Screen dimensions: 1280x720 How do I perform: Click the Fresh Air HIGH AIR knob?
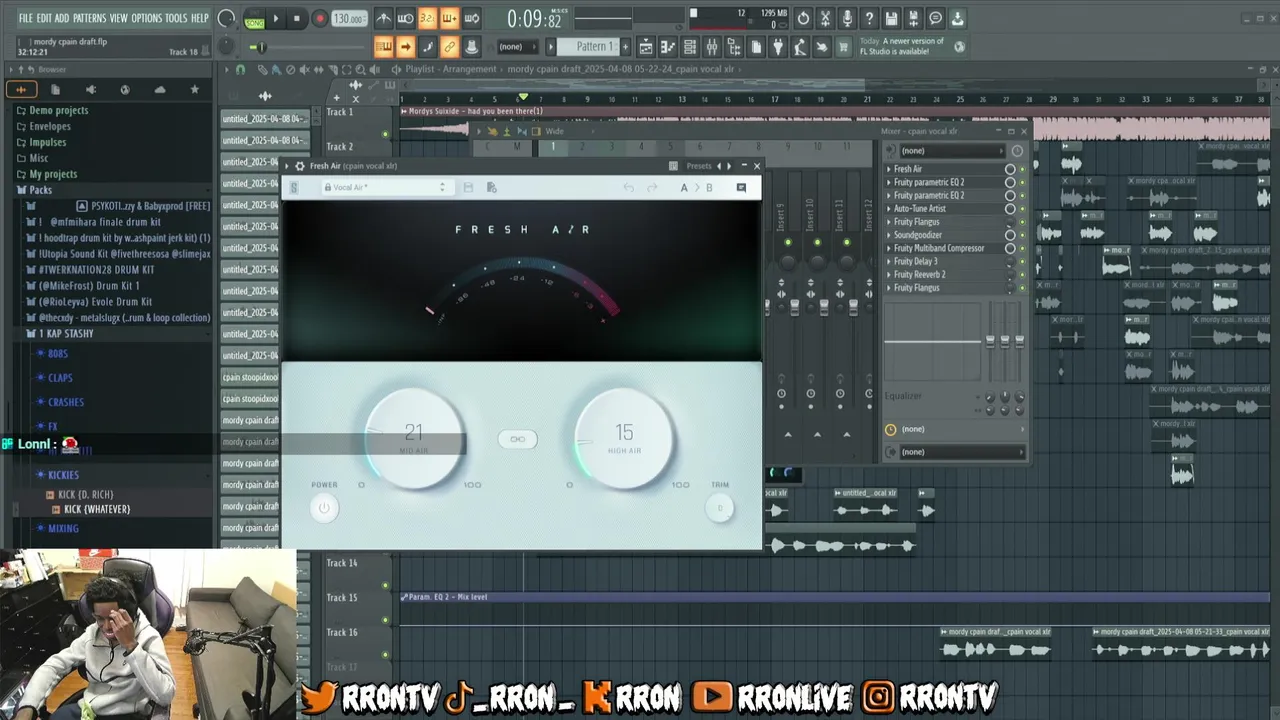coord(624,438)
